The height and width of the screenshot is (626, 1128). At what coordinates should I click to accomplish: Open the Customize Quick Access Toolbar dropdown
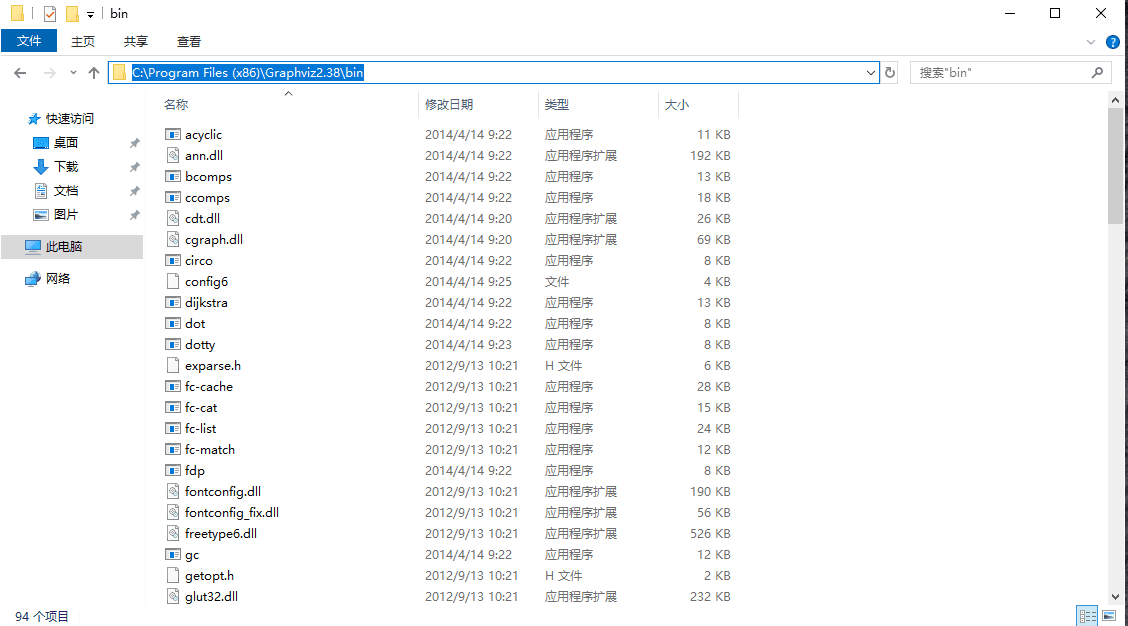click(90, 14)
